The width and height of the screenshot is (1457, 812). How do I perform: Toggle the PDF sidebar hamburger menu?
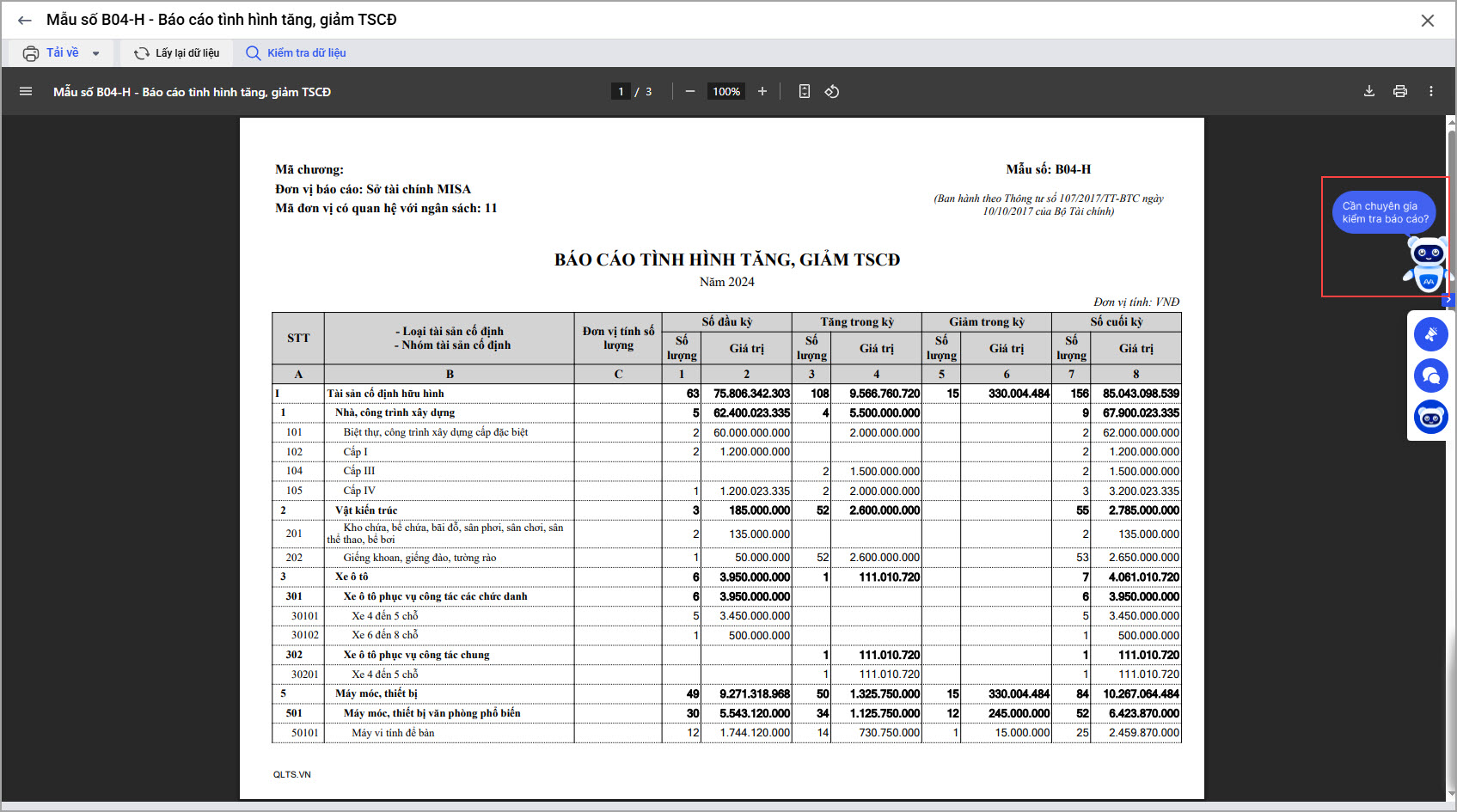pyautogui.click(x=26, y=91)
